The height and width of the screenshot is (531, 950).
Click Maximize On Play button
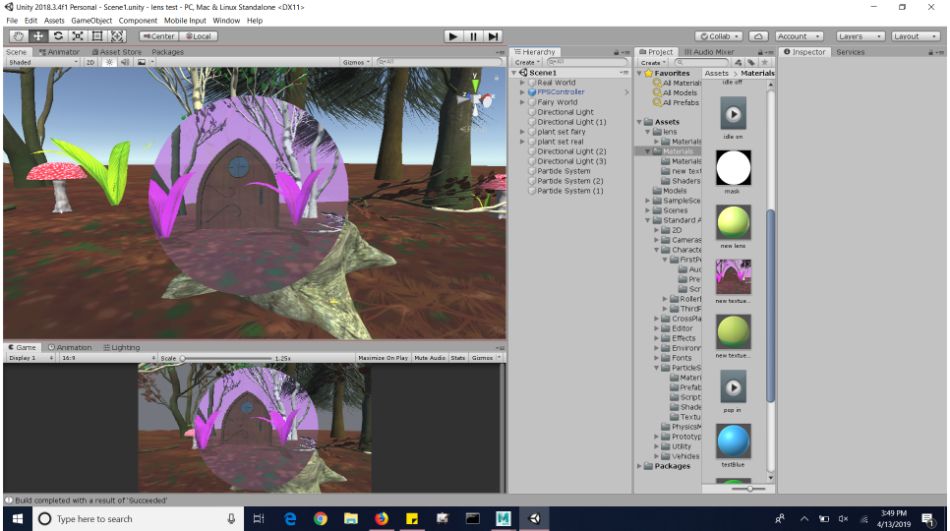[x=384, y=357]
